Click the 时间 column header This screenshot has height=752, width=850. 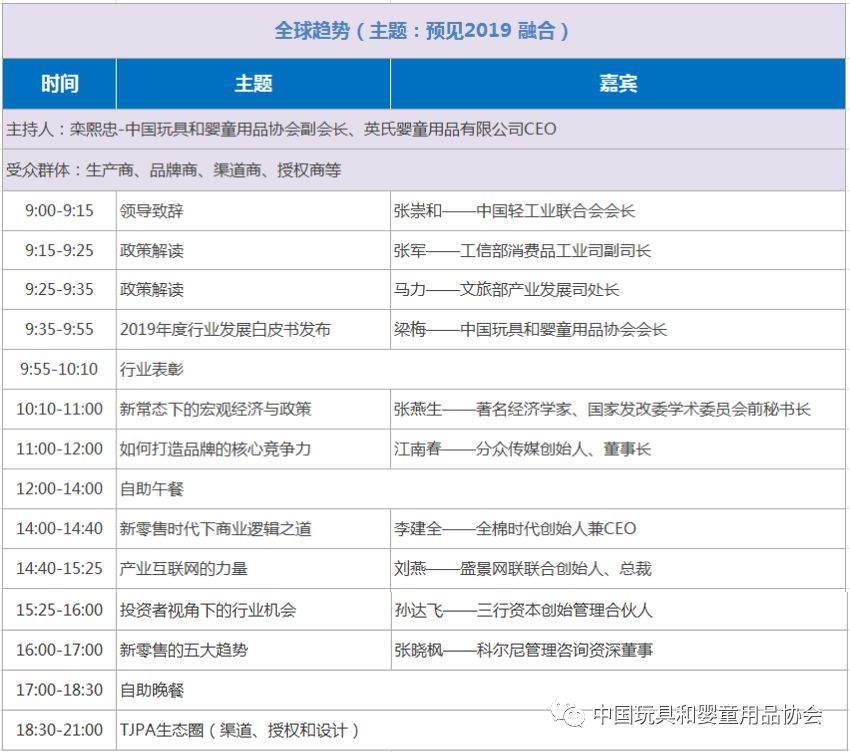(59, 84)
